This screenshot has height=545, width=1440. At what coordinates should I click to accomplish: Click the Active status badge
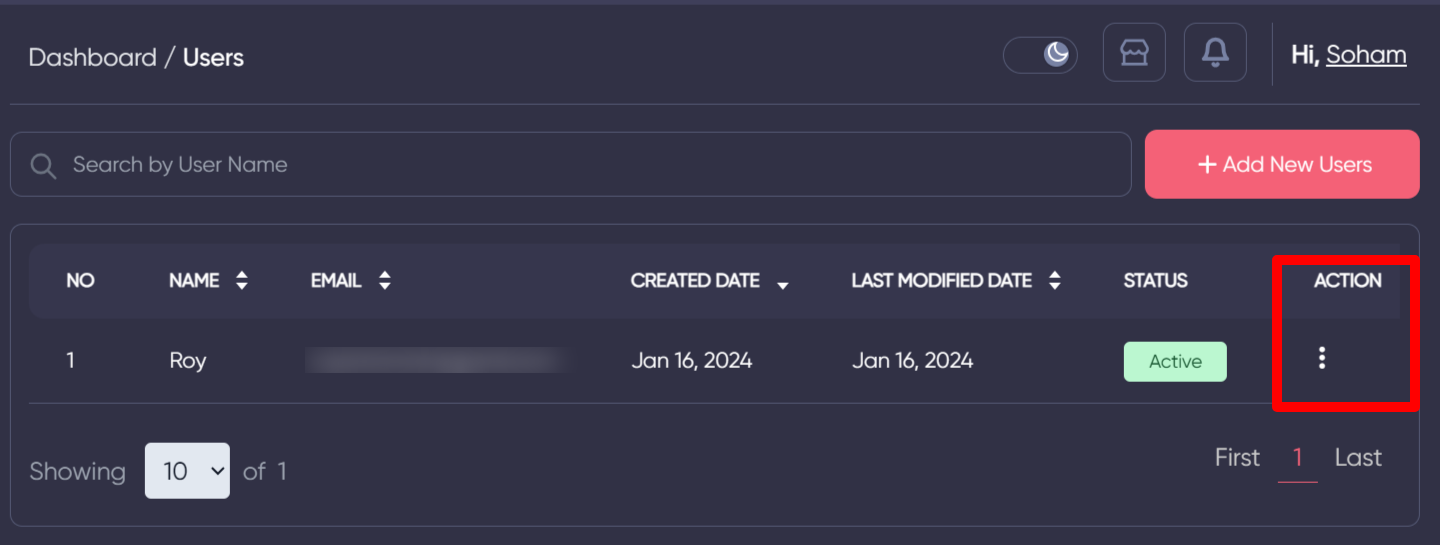1175,362
